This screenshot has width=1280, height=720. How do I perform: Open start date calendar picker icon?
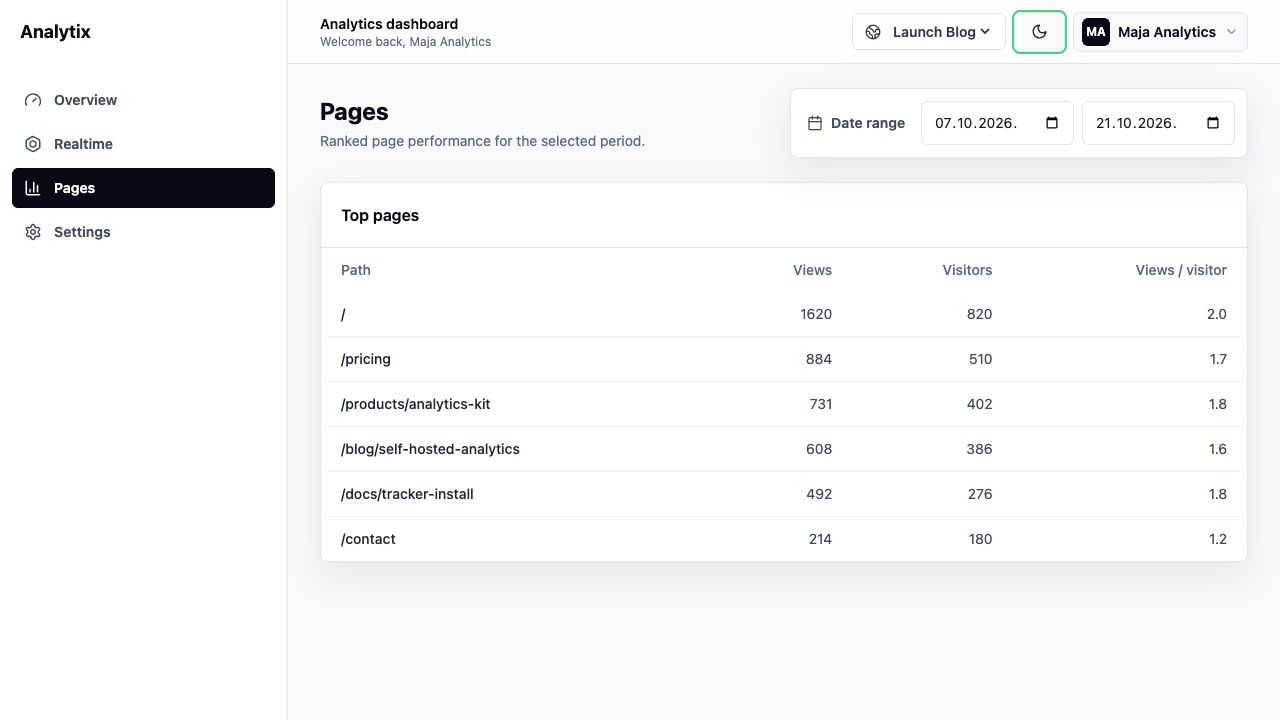1052,123
